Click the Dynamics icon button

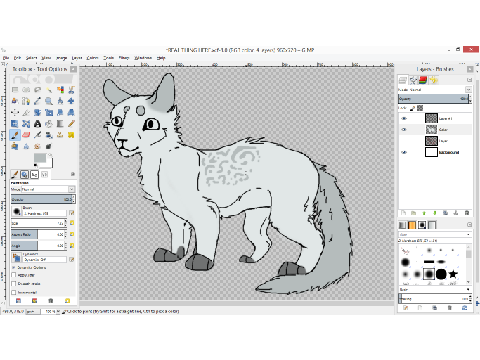tap(17, 258)
